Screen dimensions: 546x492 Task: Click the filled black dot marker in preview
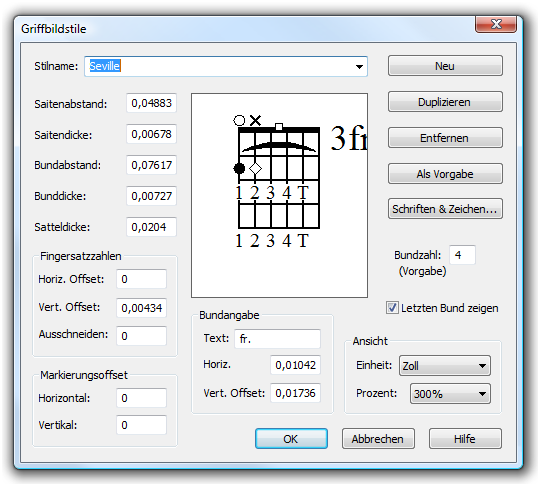[x=239, y=169]
